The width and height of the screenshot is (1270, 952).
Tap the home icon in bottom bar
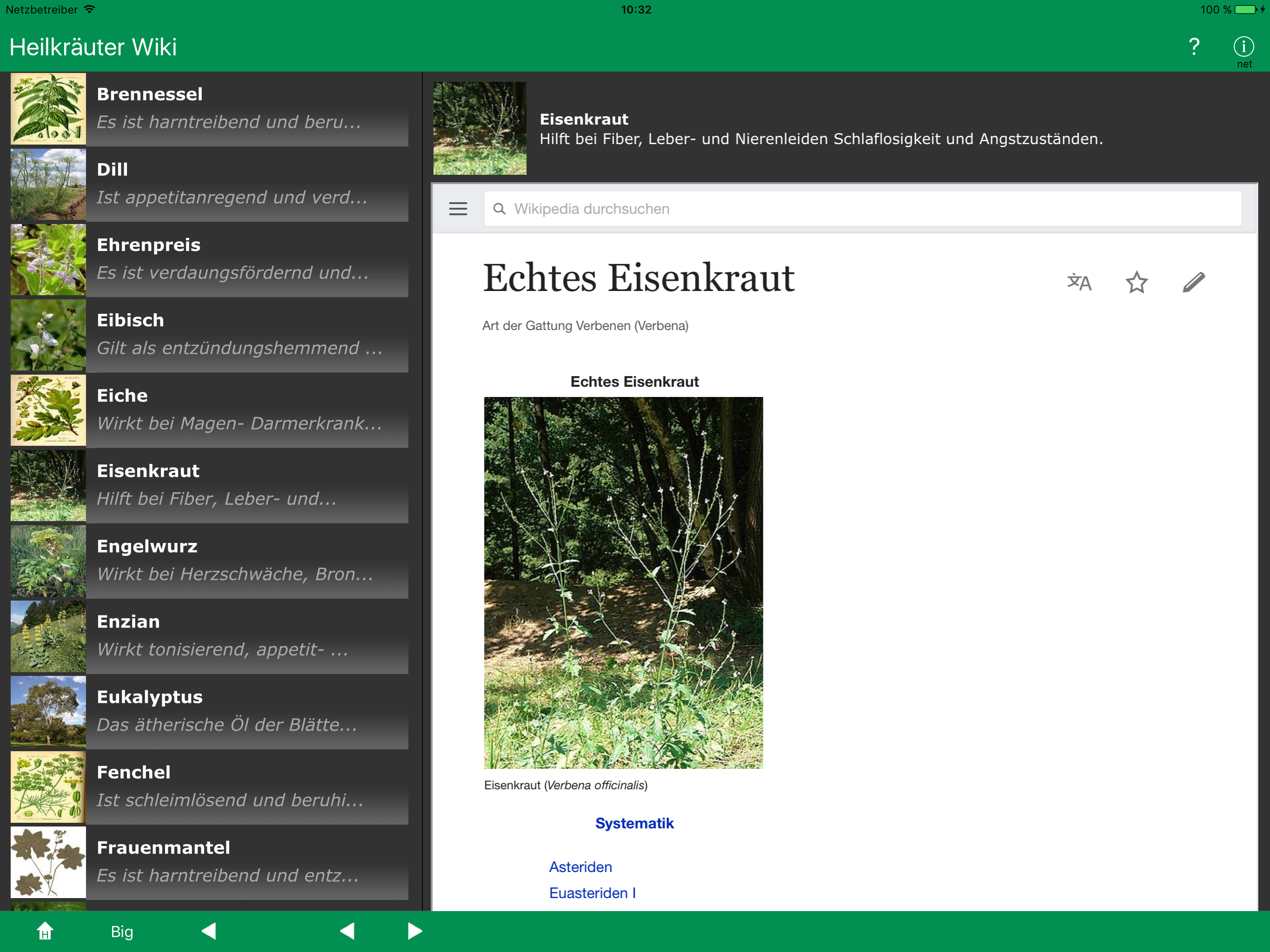[x=45, y=931]
